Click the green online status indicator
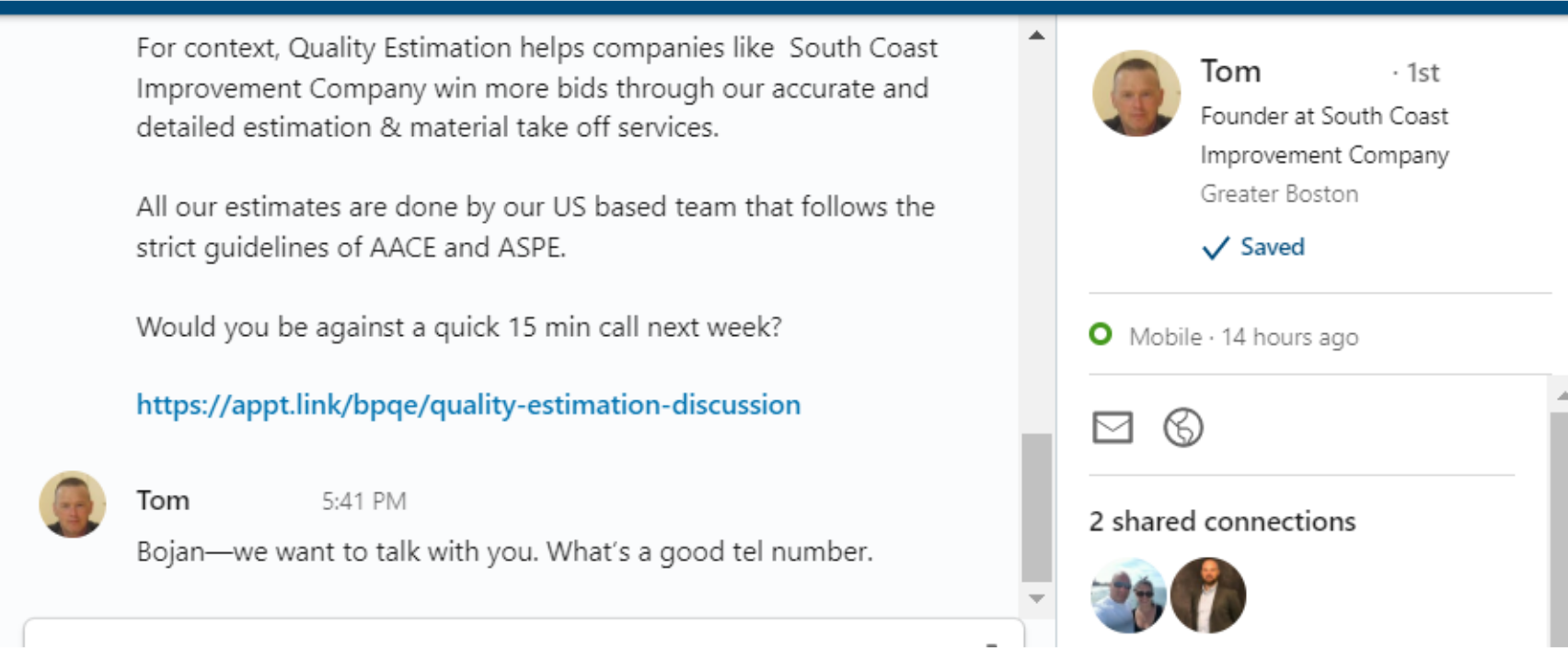 pyautogui.click(x=1101, y=334)
